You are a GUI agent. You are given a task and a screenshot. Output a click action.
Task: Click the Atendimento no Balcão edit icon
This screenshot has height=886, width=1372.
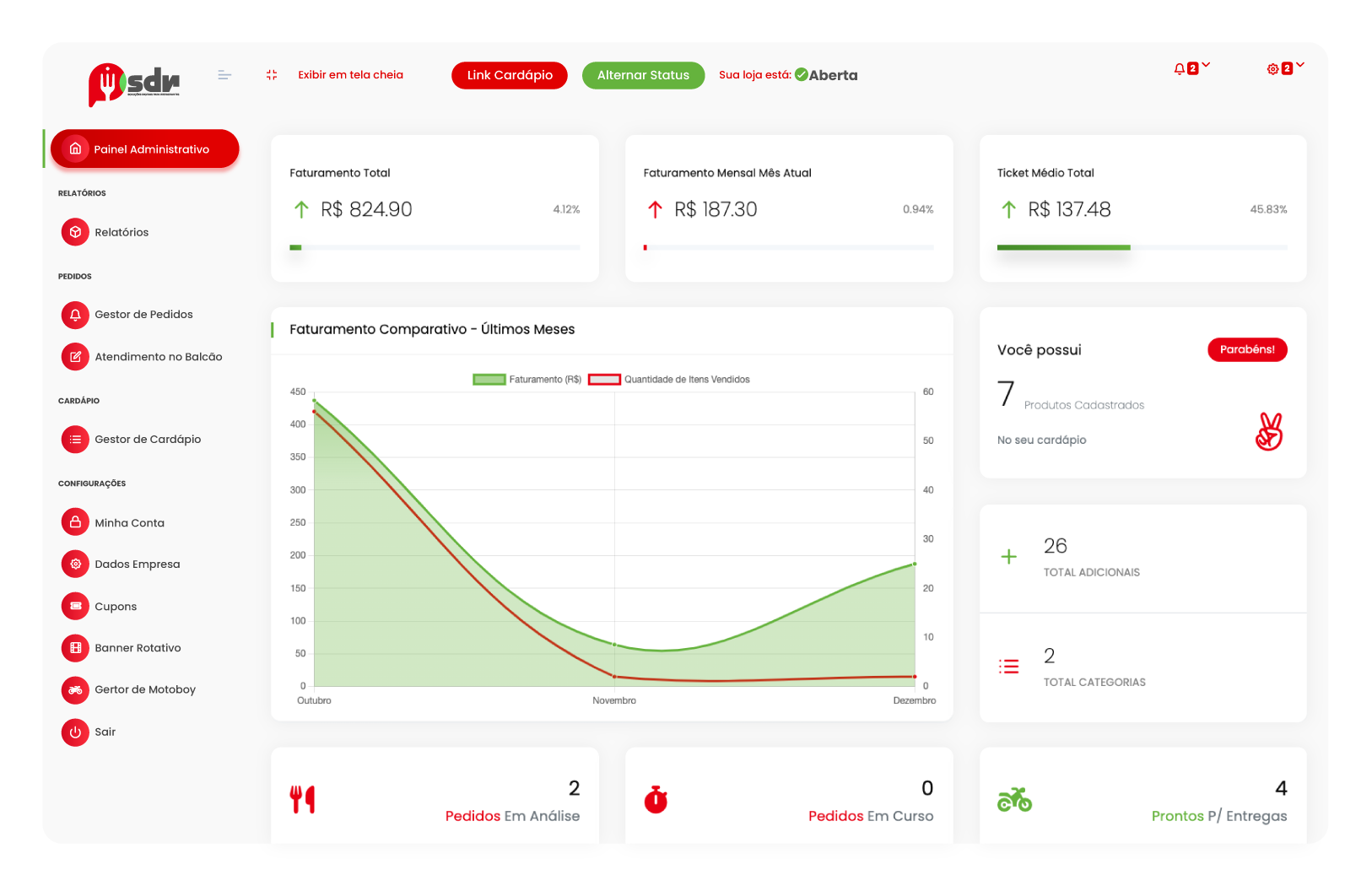(x=75, y=357)
